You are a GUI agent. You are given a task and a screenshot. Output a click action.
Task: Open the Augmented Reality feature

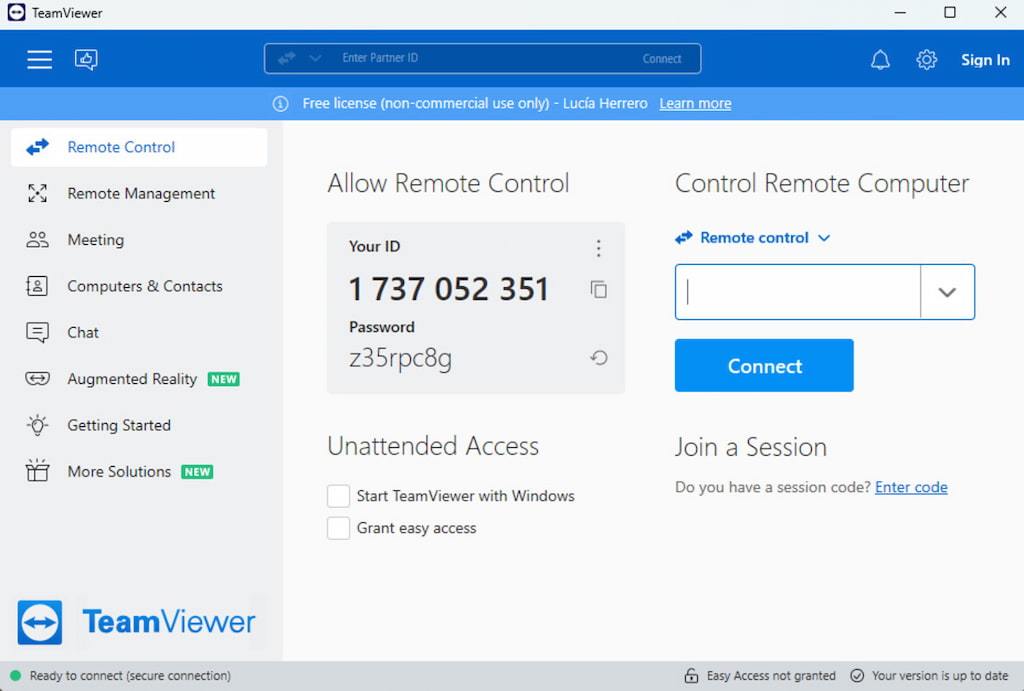131,379
